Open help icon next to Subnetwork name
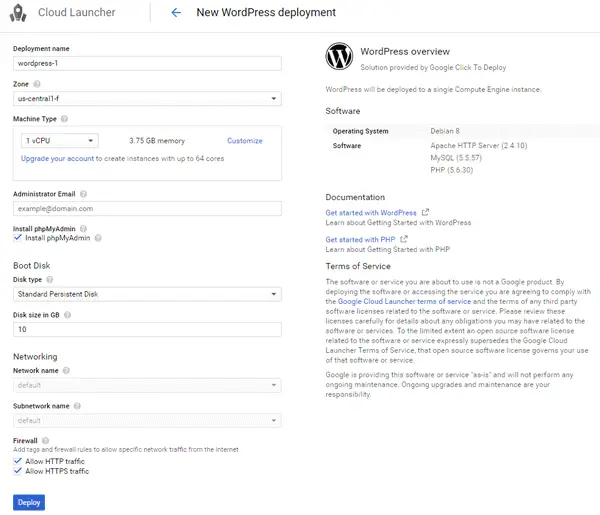Image resolution: width=600 pixels, height=515 pixels. 77,406
